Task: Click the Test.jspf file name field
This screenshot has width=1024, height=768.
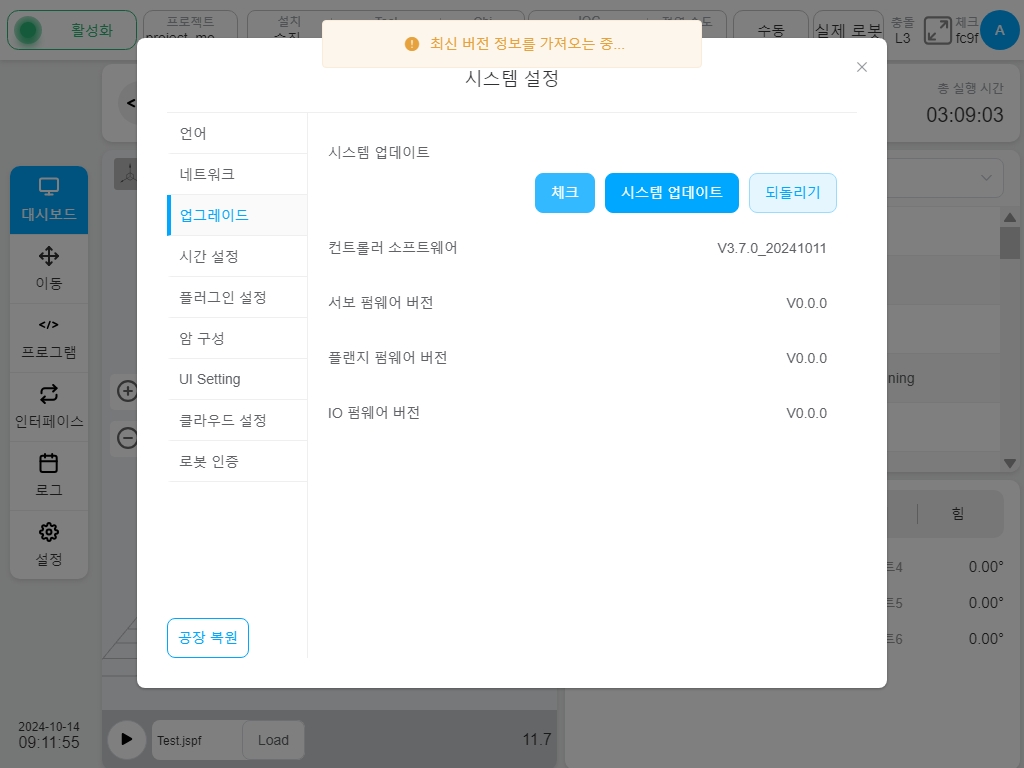Action: [x=197, y=740]
